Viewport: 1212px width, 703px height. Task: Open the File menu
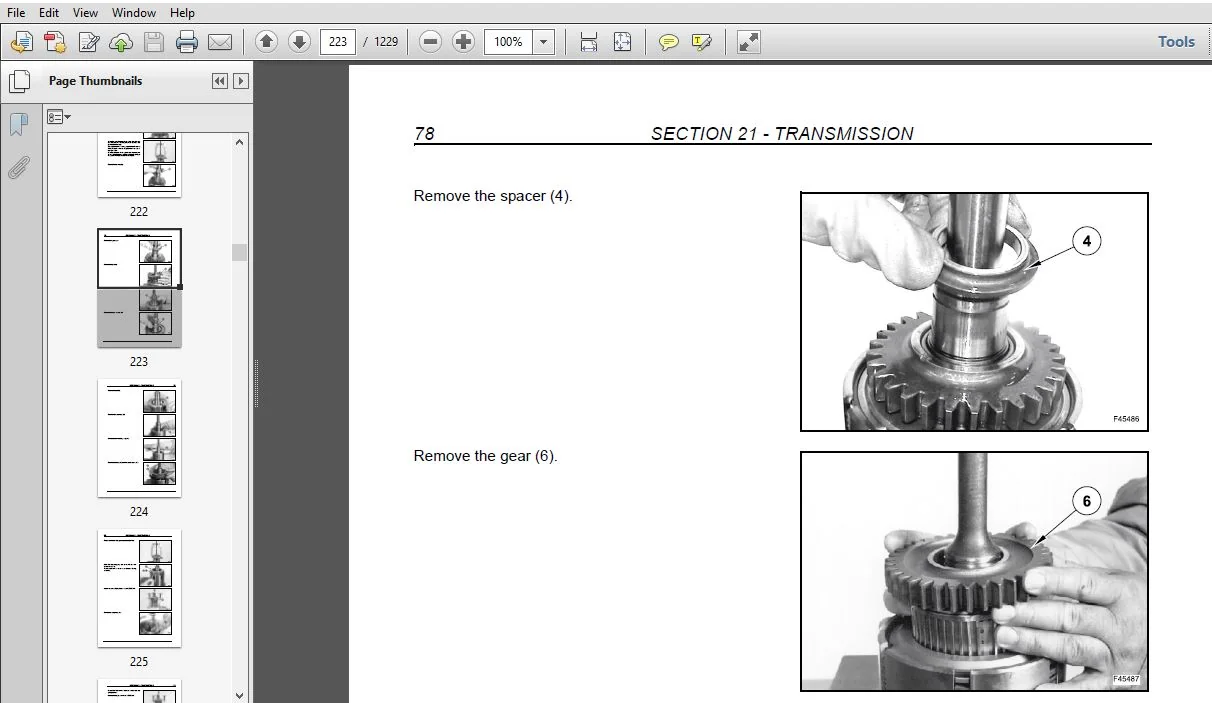click(16, 13)
